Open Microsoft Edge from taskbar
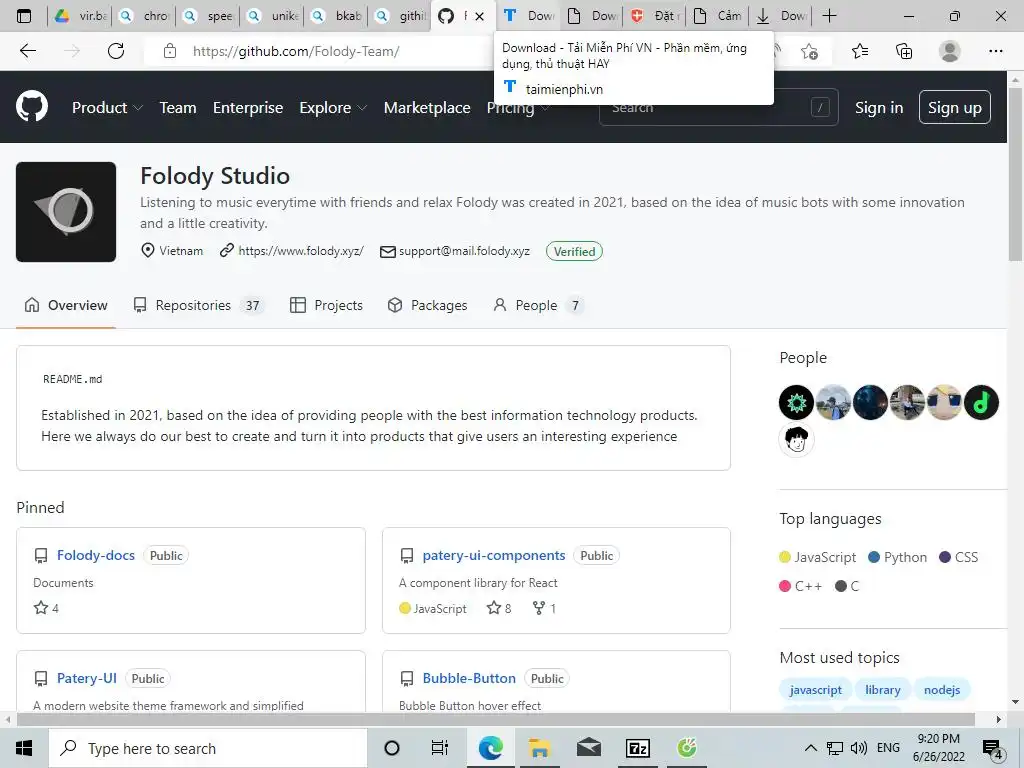This screenshot has width=1024, height=768. point(490,748)
